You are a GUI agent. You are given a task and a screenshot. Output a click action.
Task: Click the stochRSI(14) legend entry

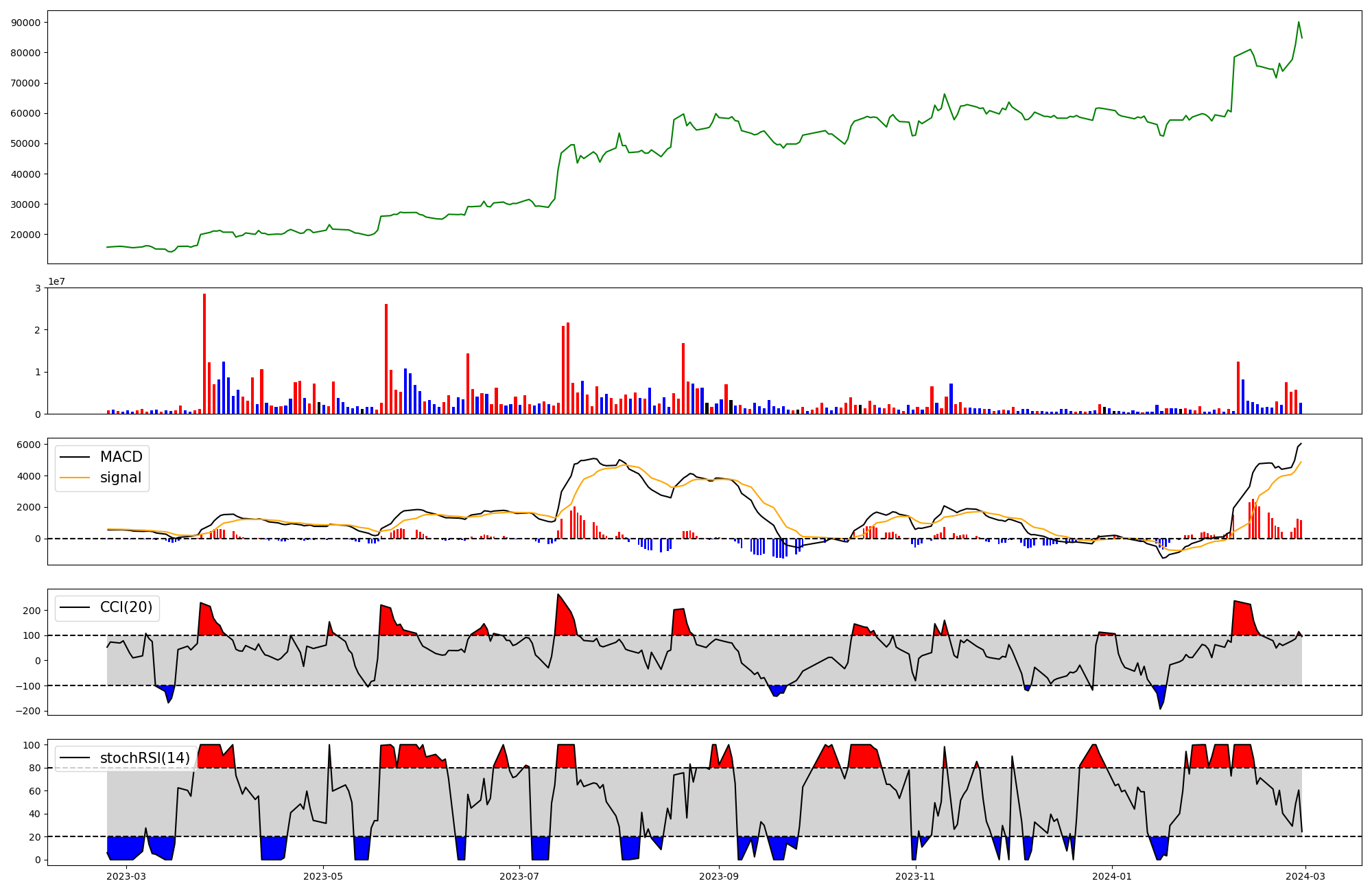pos(144,758)
